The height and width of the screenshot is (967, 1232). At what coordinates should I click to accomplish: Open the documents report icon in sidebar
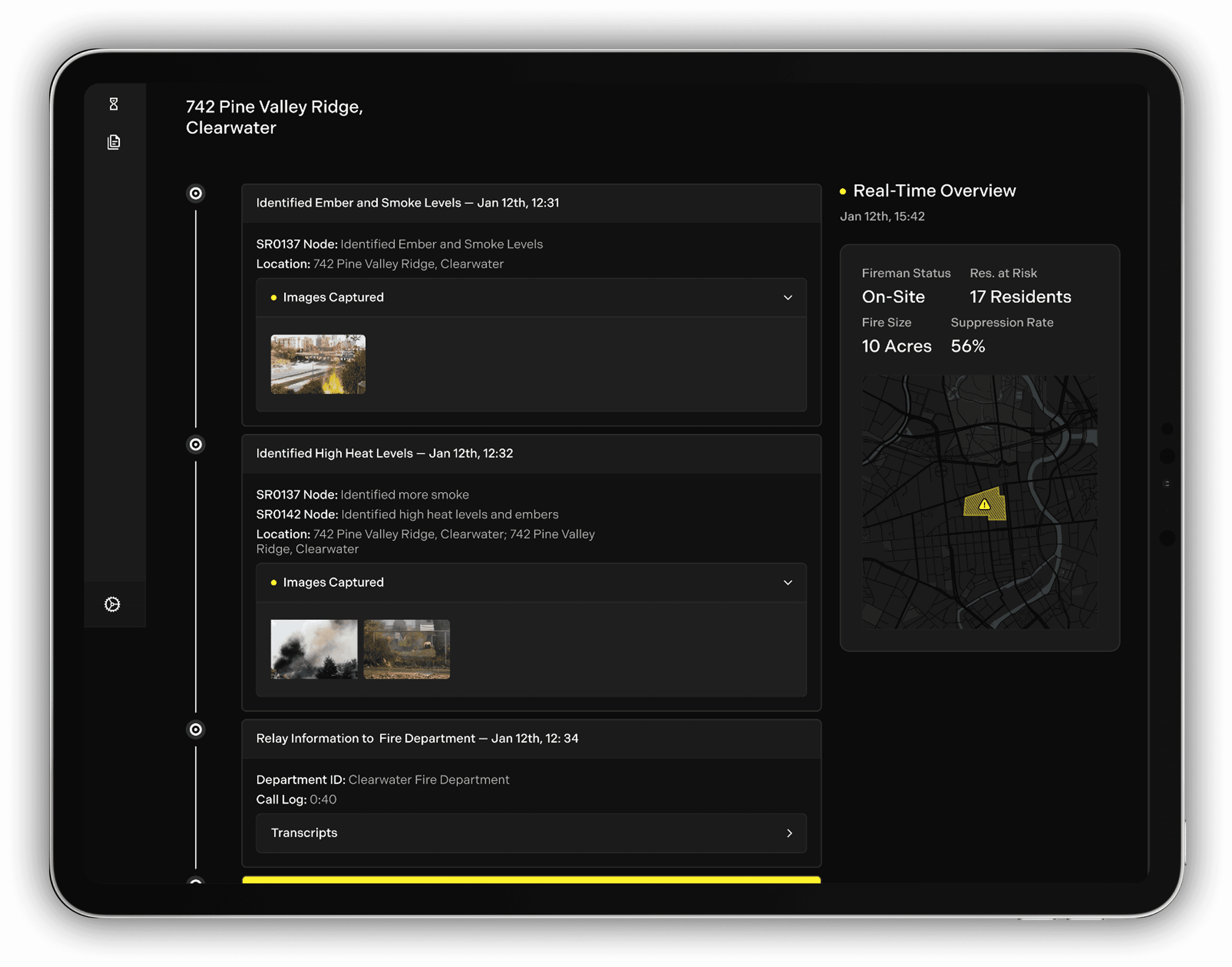(x=114, y=142)
